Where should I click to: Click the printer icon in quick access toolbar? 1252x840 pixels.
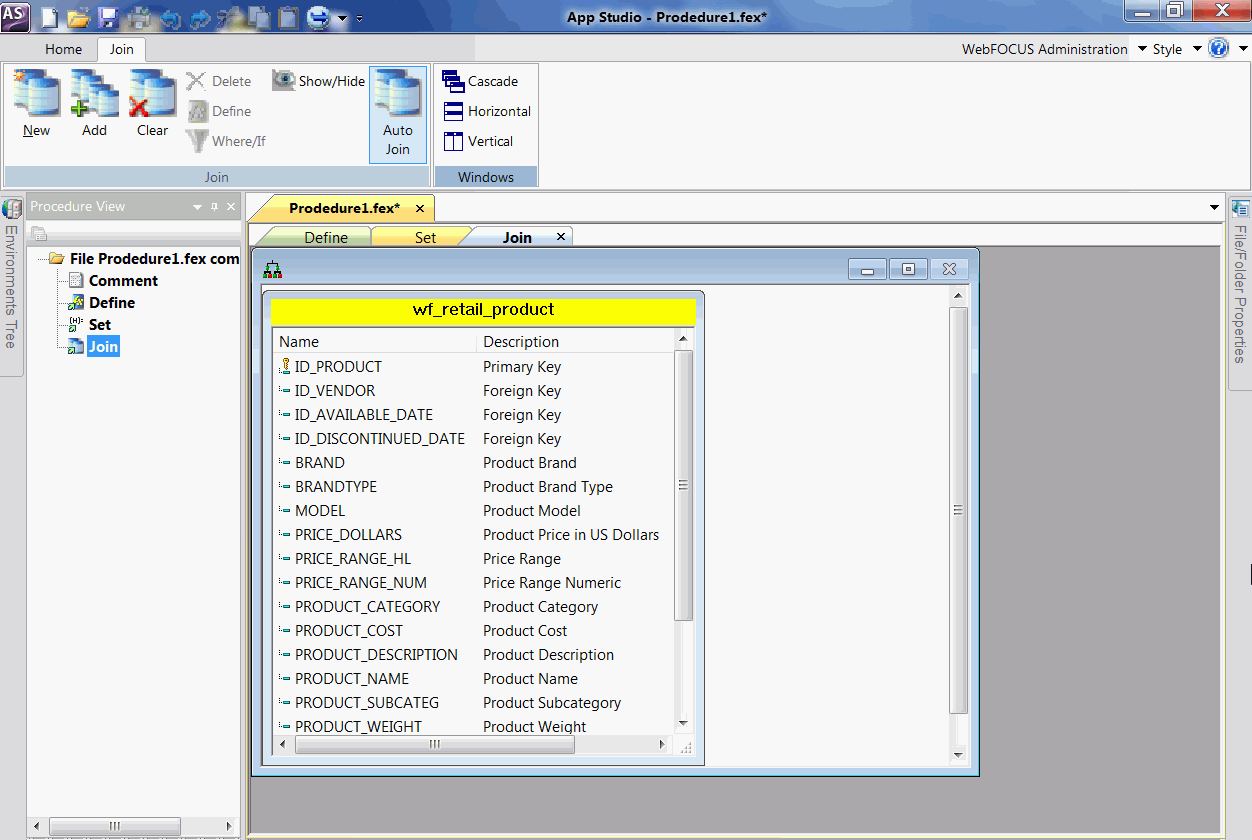(x=139, y=17)
